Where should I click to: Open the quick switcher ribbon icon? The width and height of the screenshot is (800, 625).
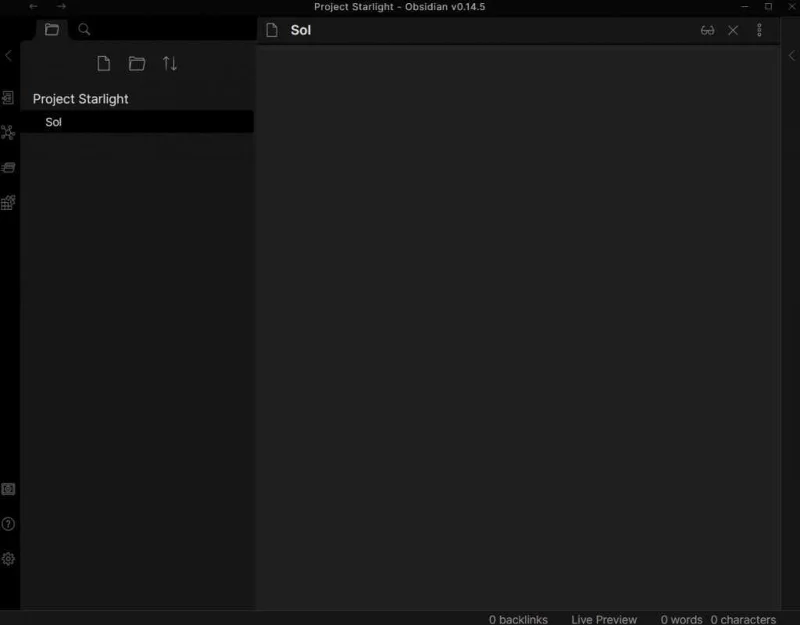point(8,97)
